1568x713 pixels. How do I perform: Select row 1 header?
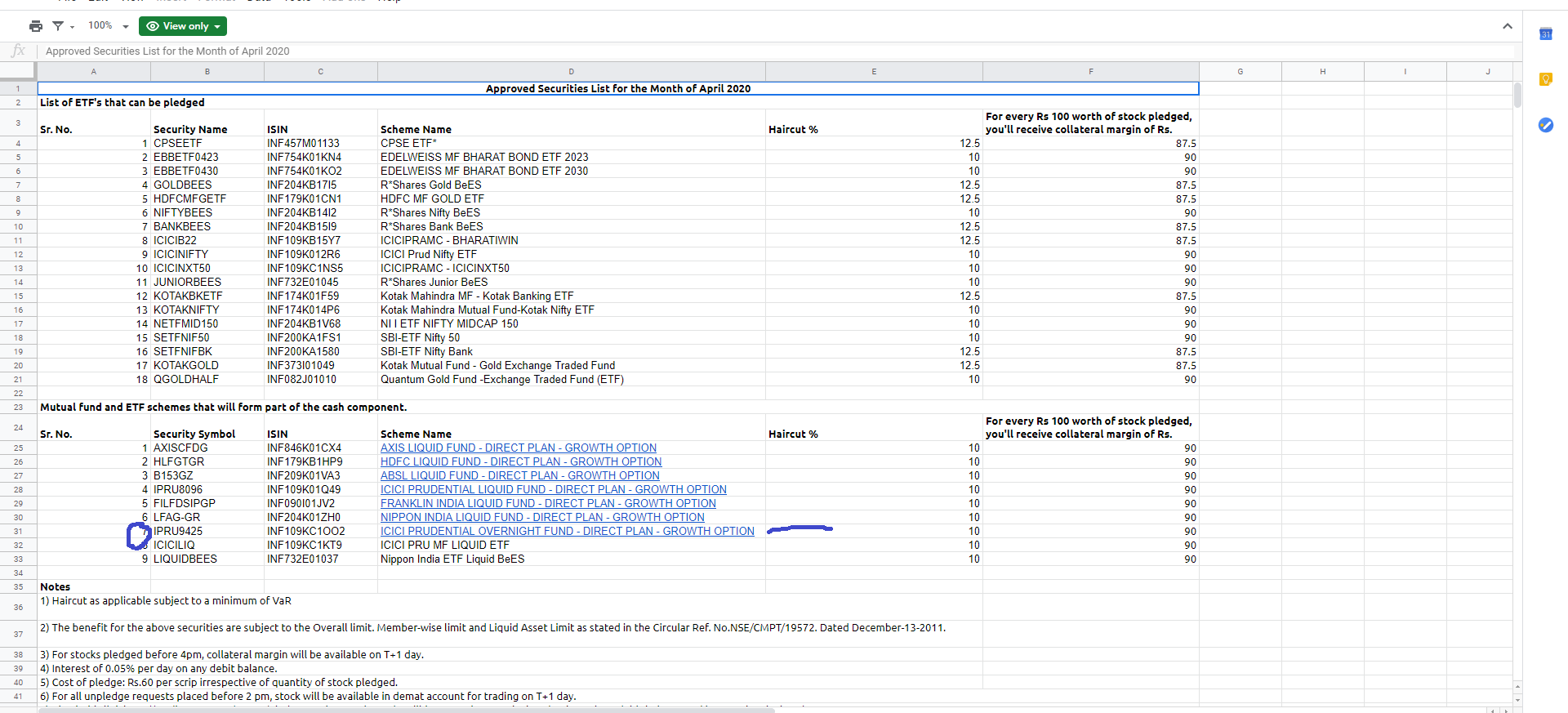point(18,88)
